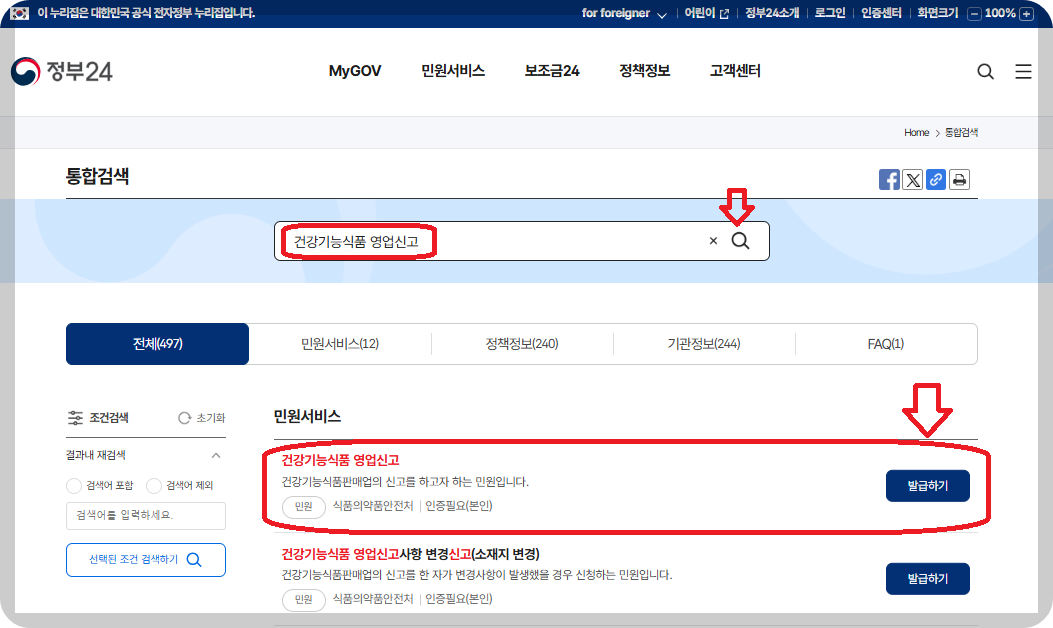This screenshot has width=1053, height=628.
Task: Click the 조건검색 filter icon
Action: [x=75, y=418]
